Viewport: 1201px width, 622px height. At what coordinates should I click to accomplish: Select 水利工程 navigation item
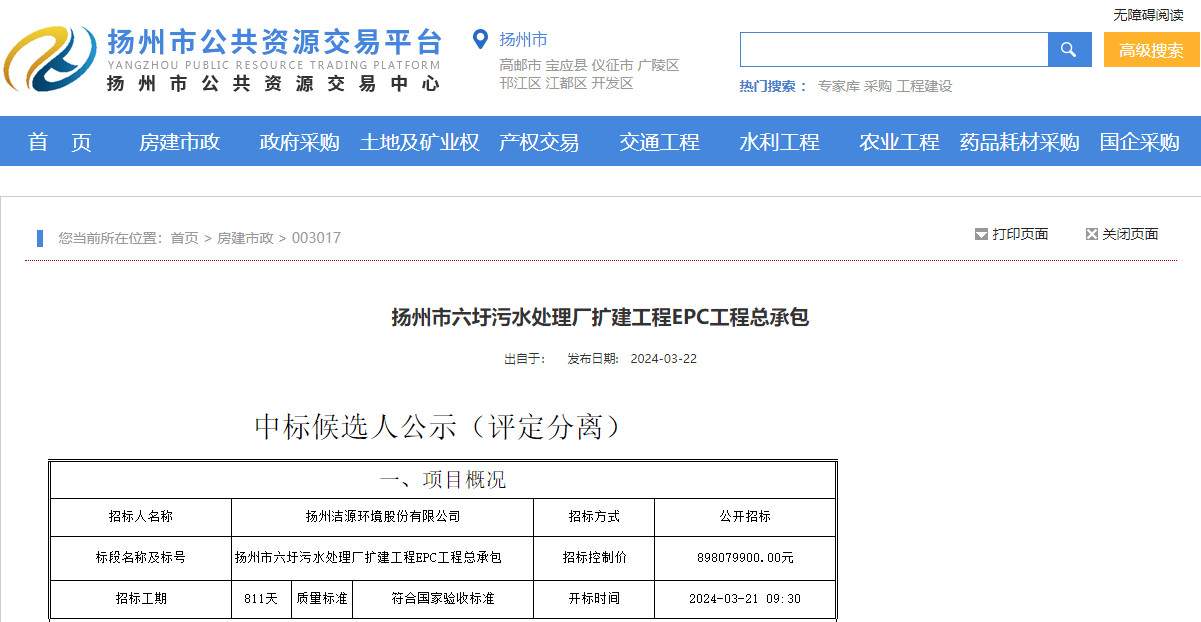coord(779,142)
